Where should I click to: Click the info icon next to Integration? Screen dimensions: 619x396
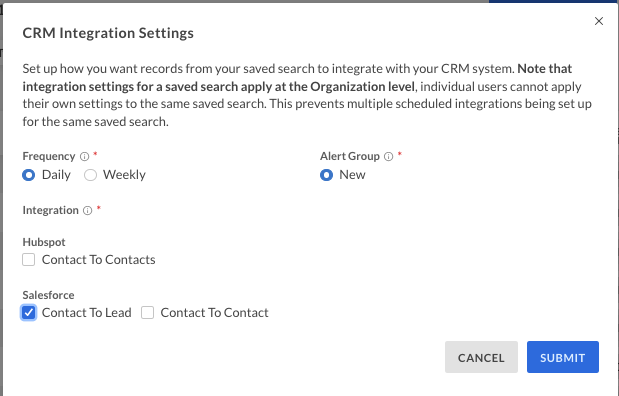pos(88,211)
